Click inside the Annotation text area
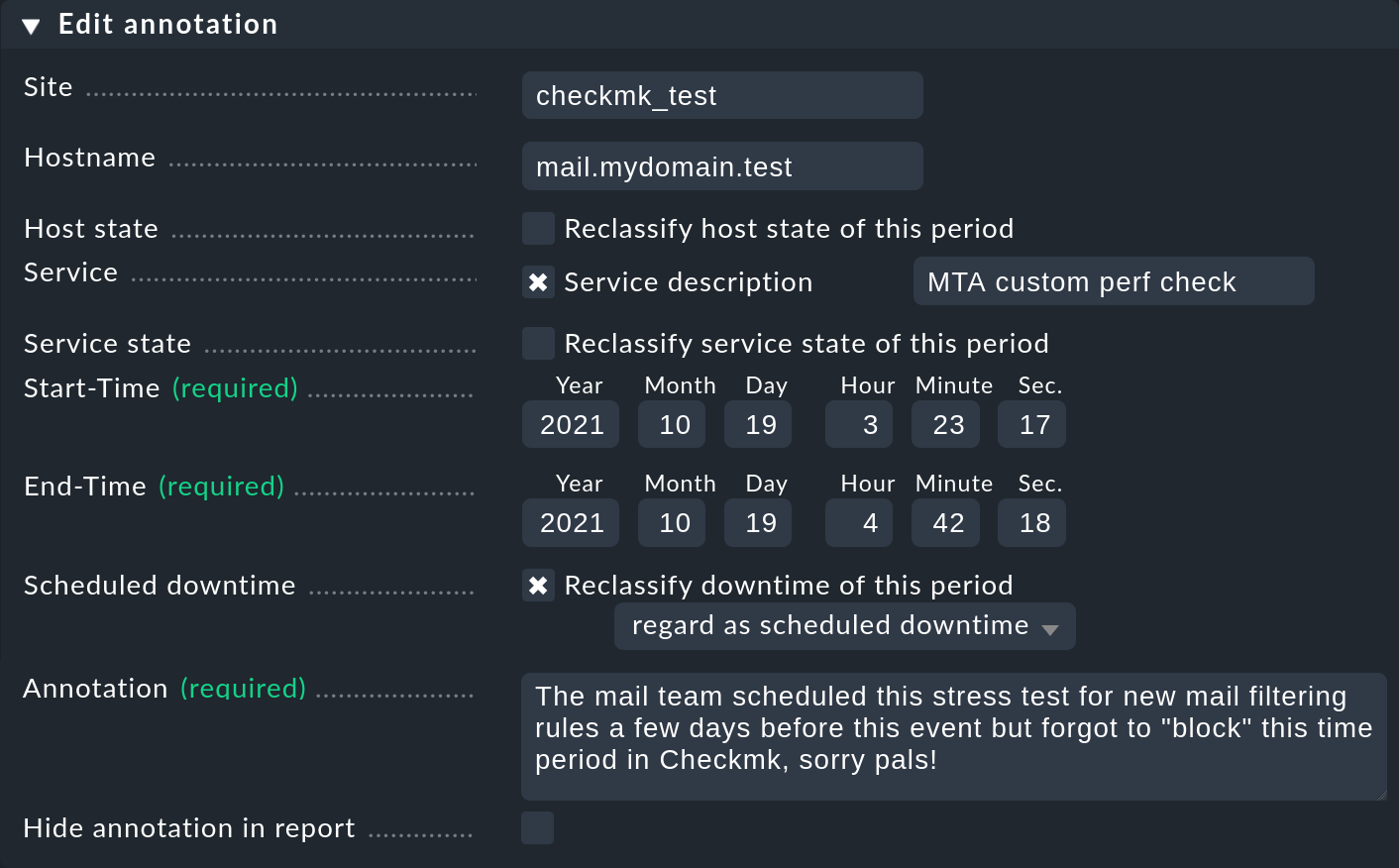 pyautogui.click(x=954, y=733)
